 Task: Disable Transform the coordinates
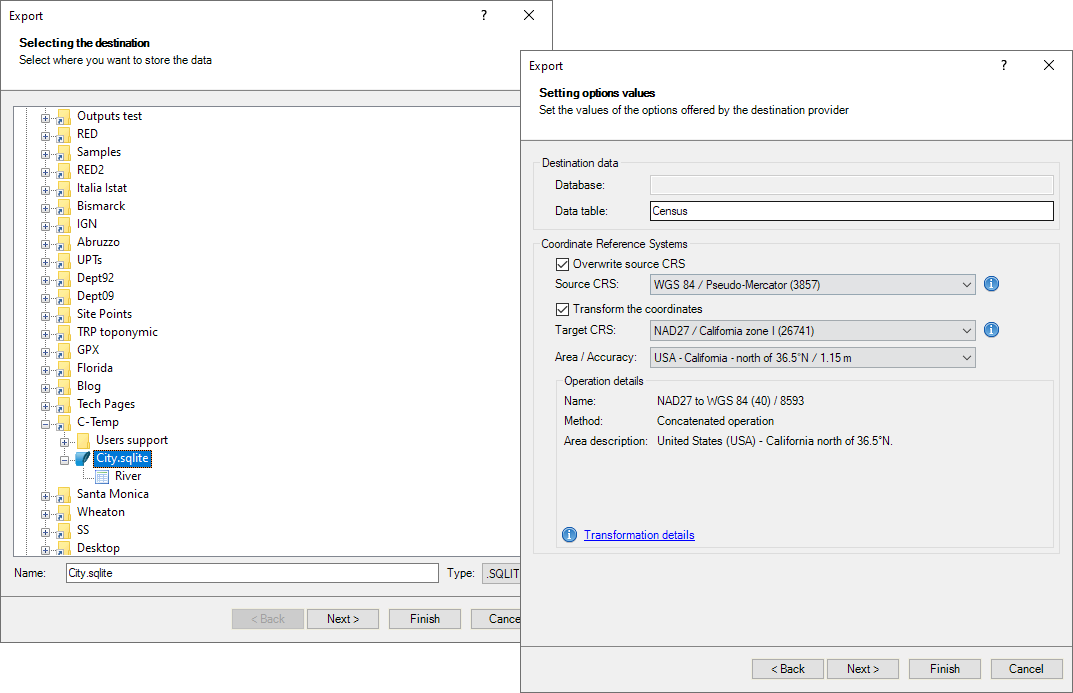(x=562, y=309)
